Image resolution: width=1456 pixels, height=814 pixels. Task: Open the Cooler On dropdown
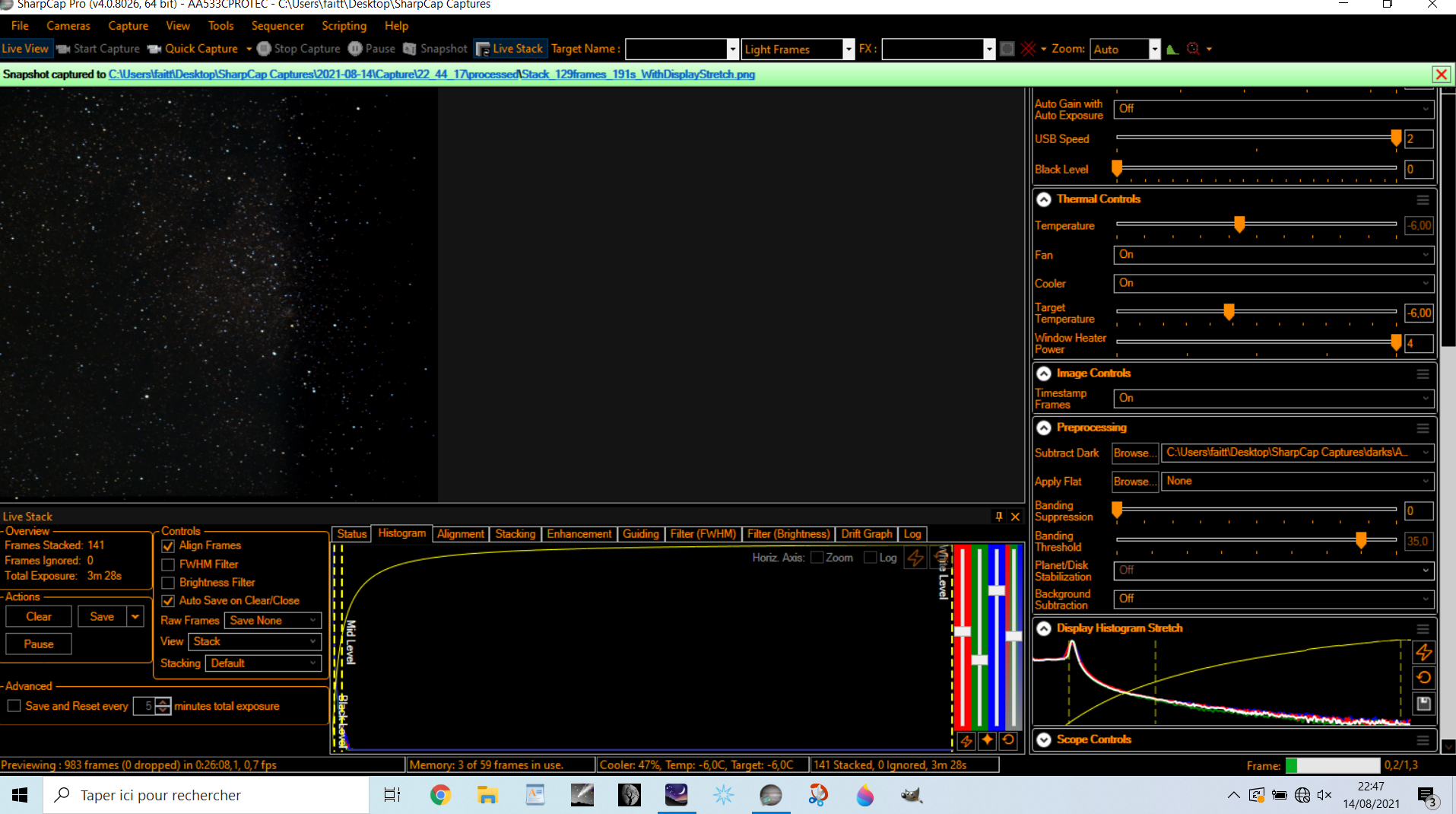click(1274, 283)
